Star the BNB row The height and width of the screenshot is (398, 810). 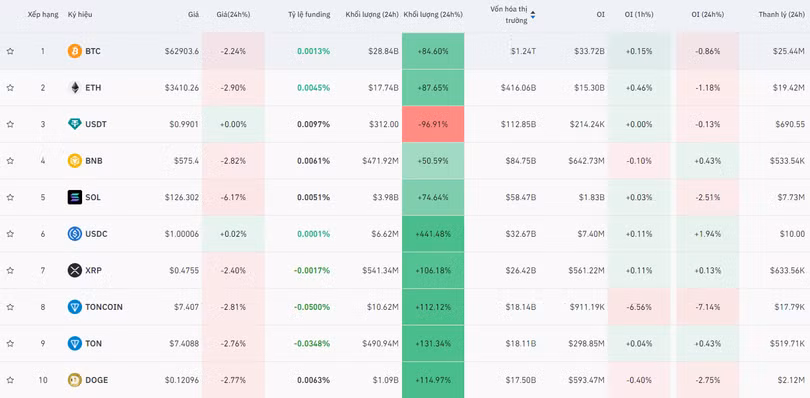(x=10, y=161)
